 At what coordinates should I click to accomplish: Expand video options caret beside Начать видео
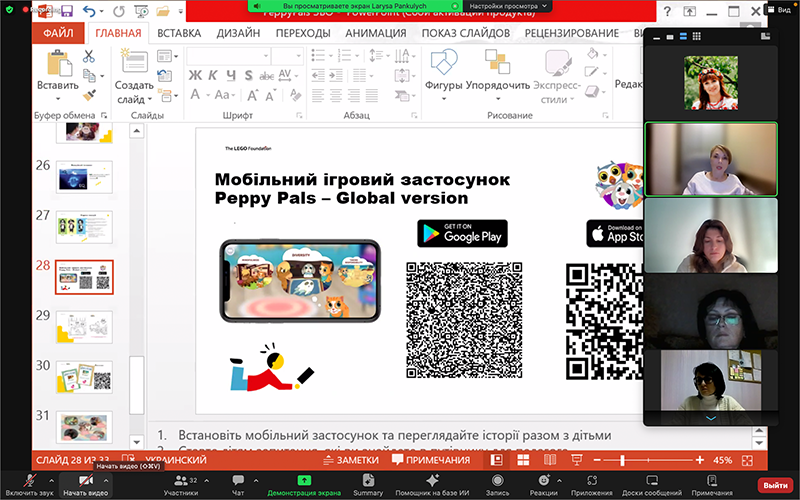point(106,480)
